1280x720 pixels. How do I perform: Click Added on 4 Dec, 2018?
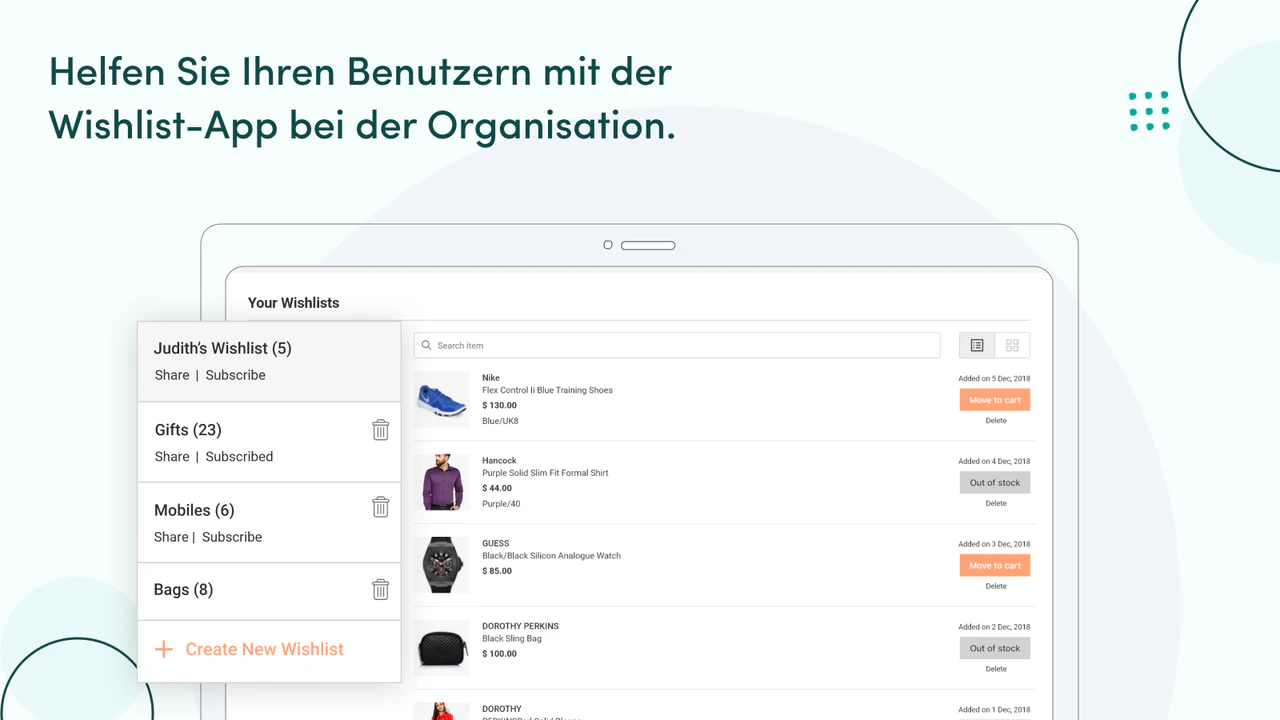[994, 462]
